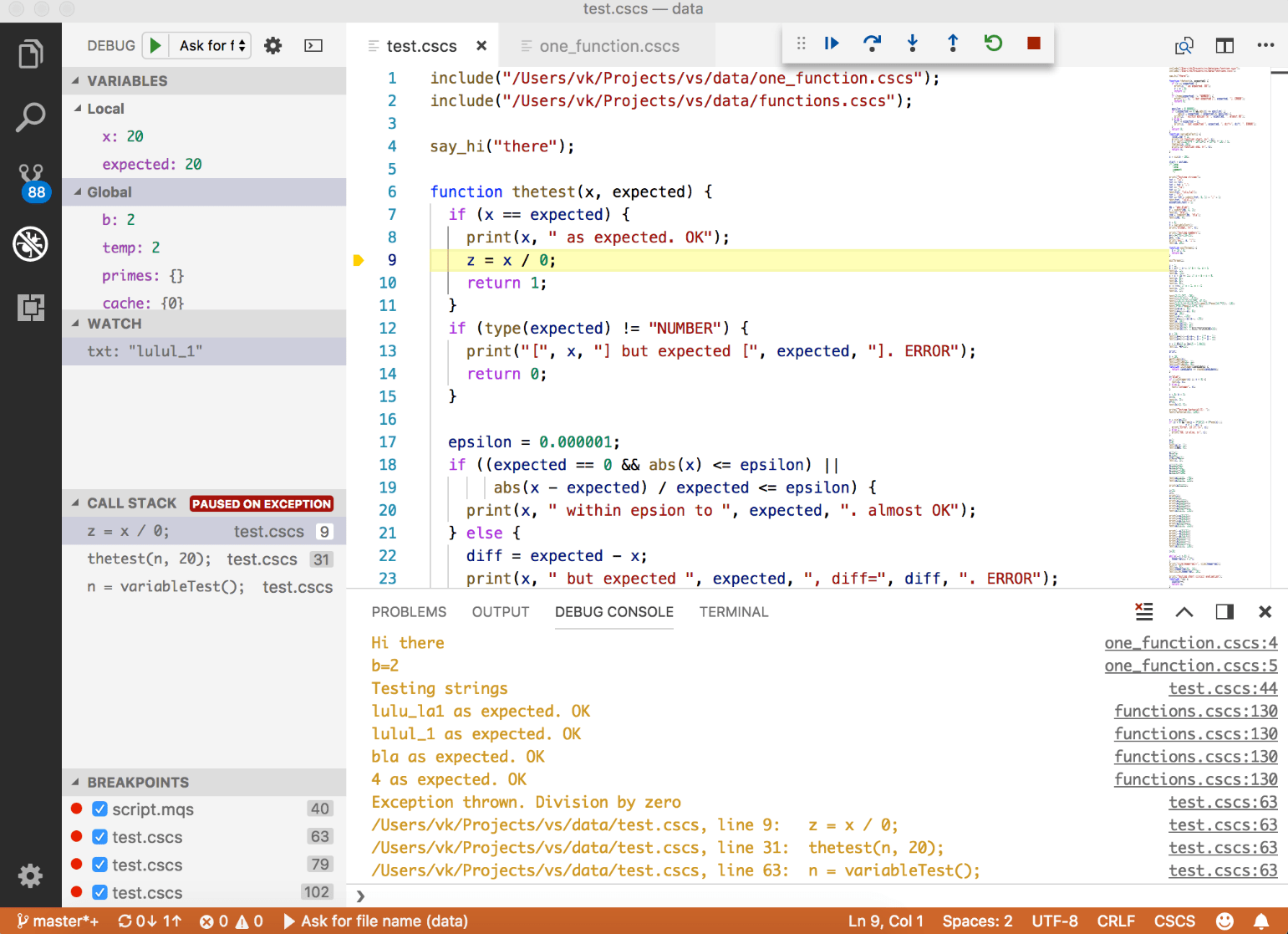The height and width of the screenshot is (934, 1288).
Task: Stop debugging with the red square icon
Action: coord(1033,43)
